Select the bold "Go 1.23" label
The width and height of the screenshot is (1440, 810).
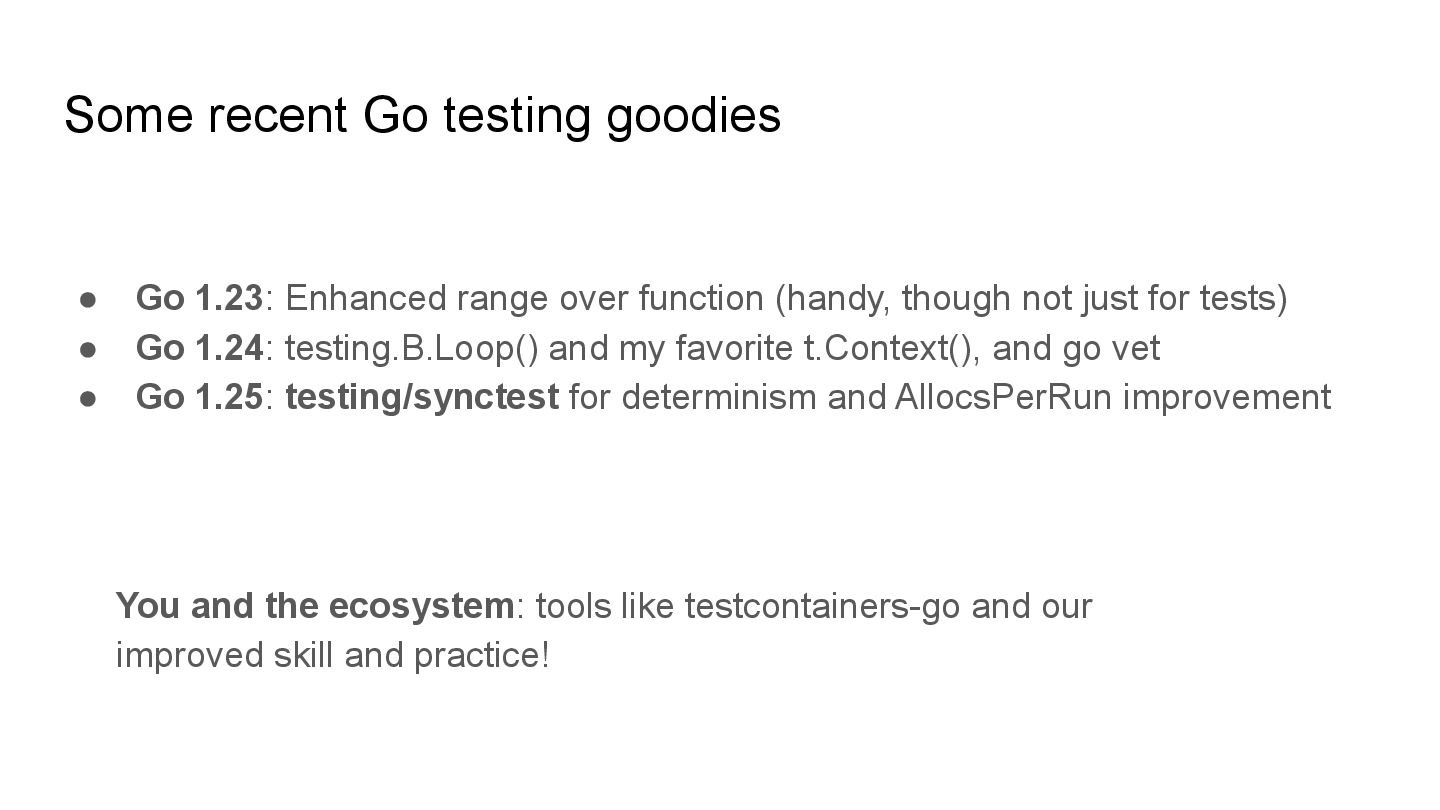pos(199,298)
